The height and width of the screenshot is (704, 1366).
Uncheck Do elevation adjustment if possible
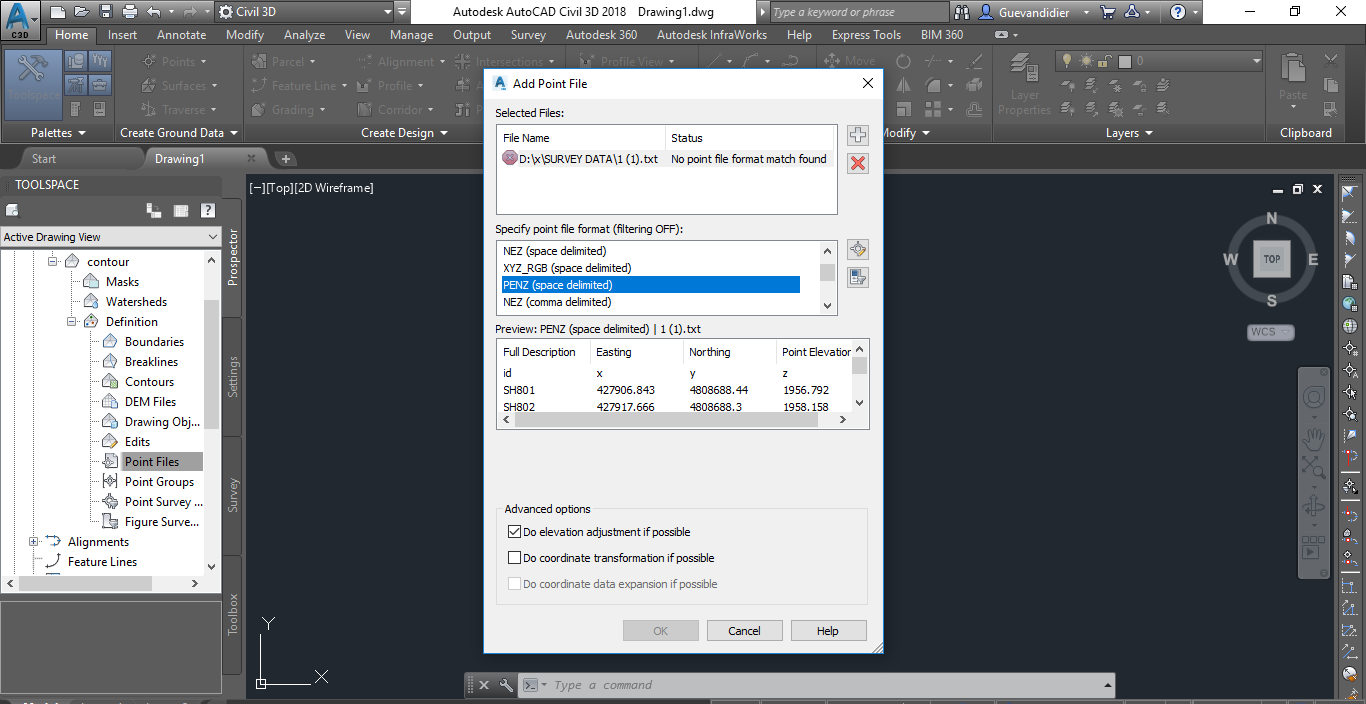515,531
